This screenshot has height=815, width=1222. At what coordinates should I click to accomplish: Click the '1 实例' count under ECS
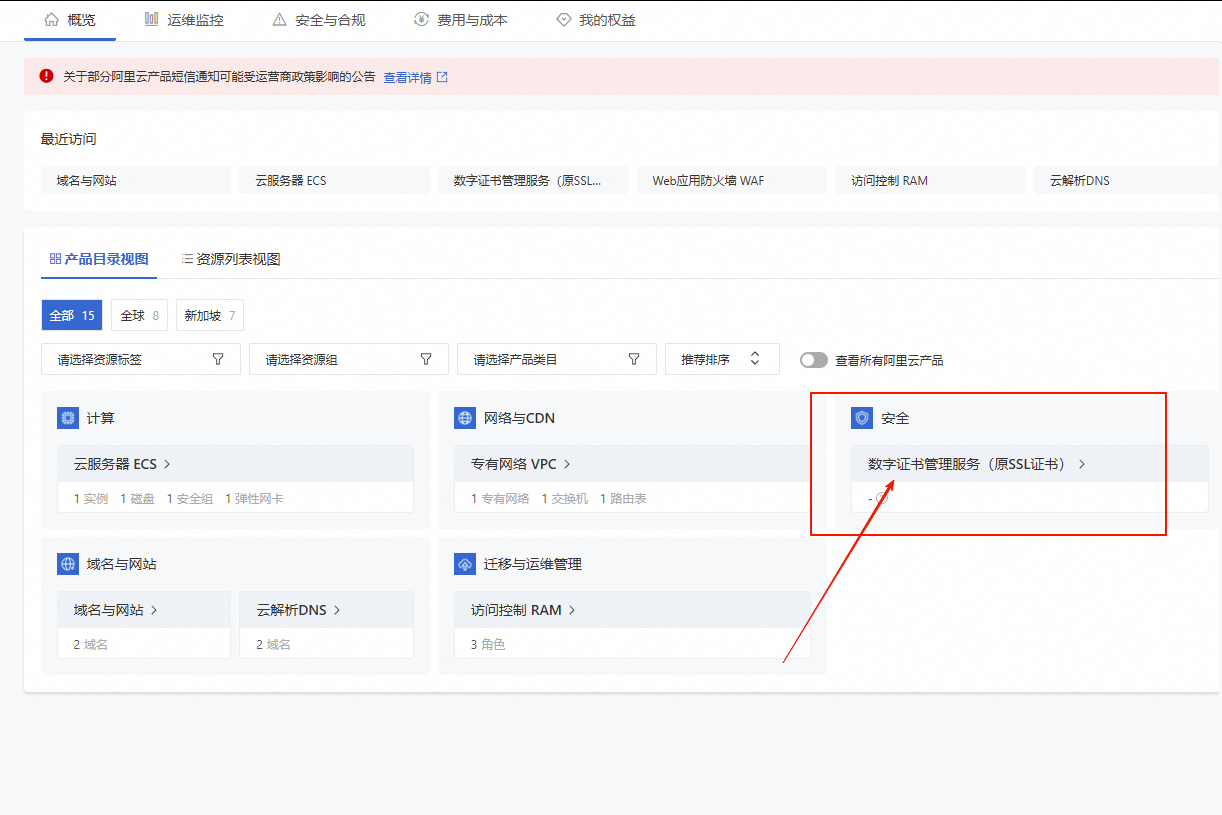(x=91, y=498)
